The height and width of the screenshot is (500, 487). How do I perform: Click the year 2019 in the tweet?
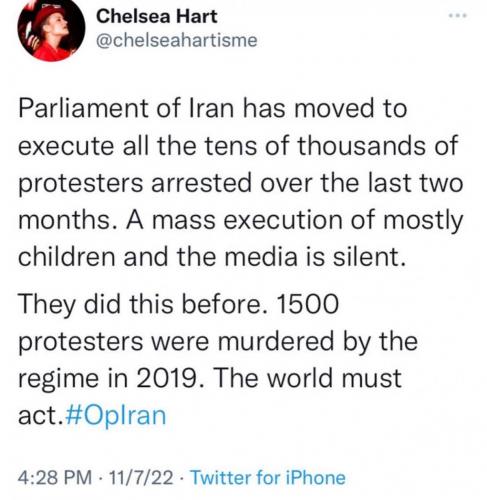point(166,378)
